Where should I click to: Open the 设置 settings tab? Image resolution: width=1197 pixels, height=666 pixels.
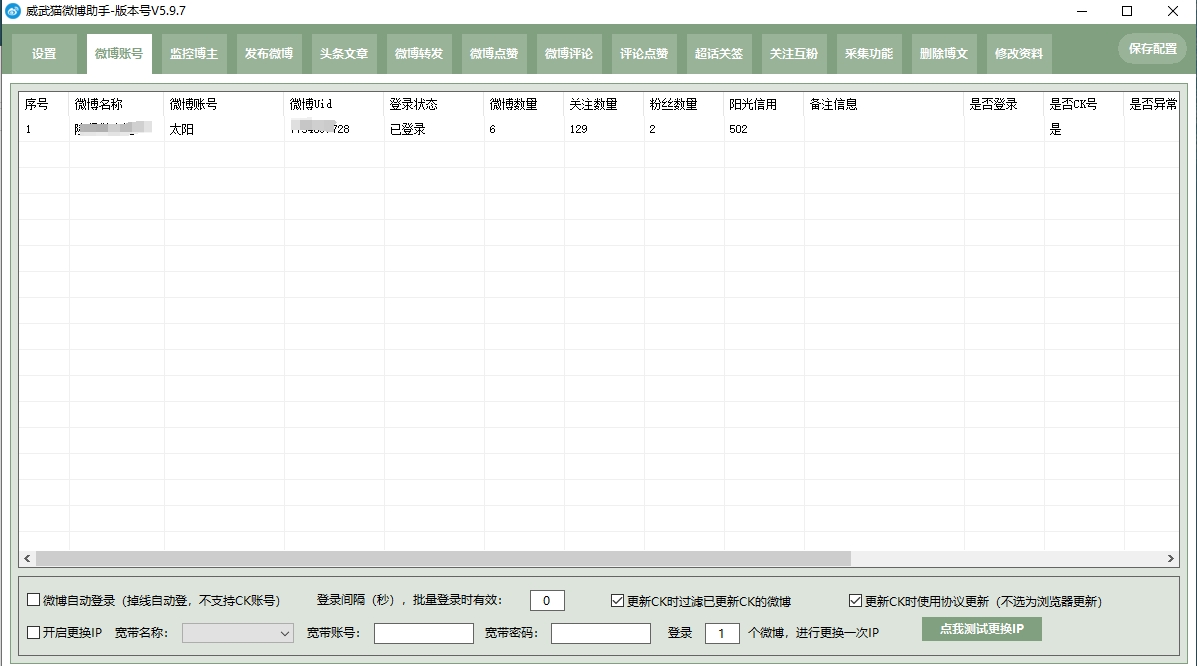click(x=43, y=54)
